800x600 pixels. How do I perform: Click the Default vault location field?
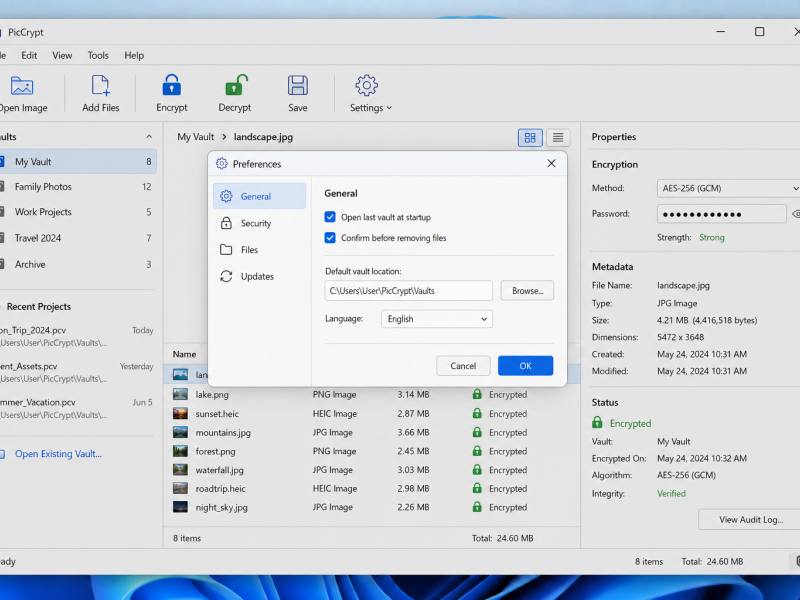[x=409, y=291]
